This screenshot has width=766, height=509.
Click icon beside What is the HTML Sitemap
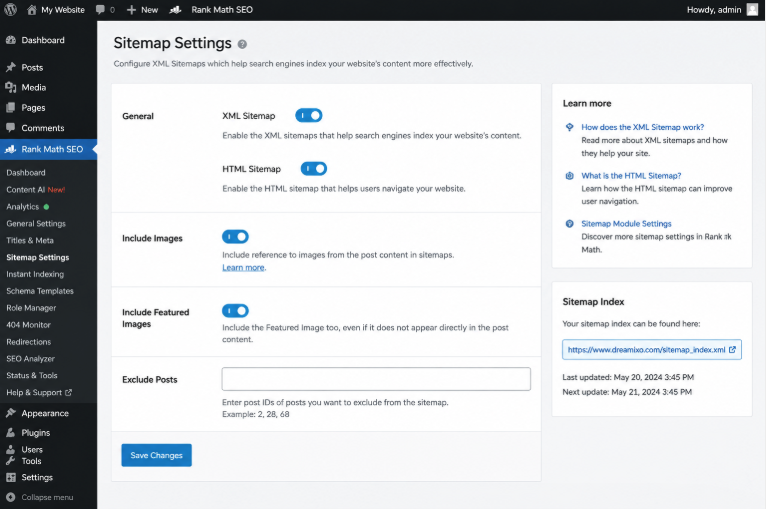click(570, 176)
